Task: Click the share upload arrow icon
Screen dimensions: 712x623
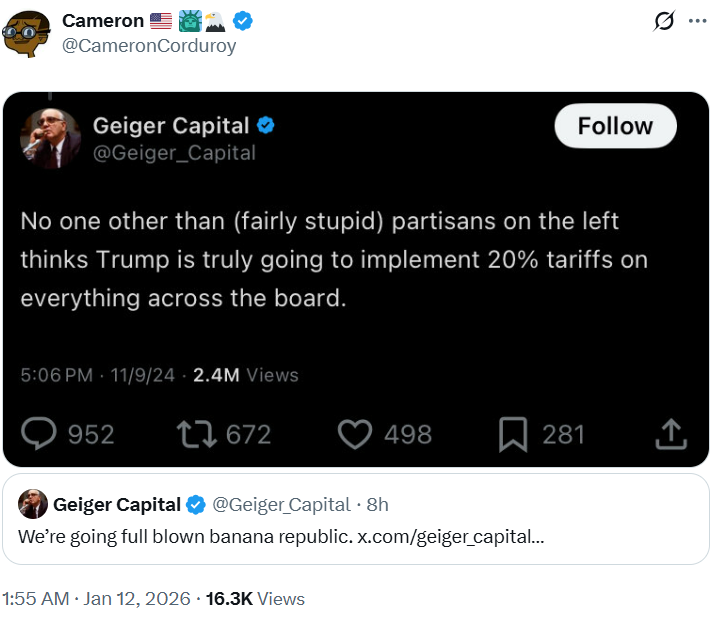Action: 670,434
